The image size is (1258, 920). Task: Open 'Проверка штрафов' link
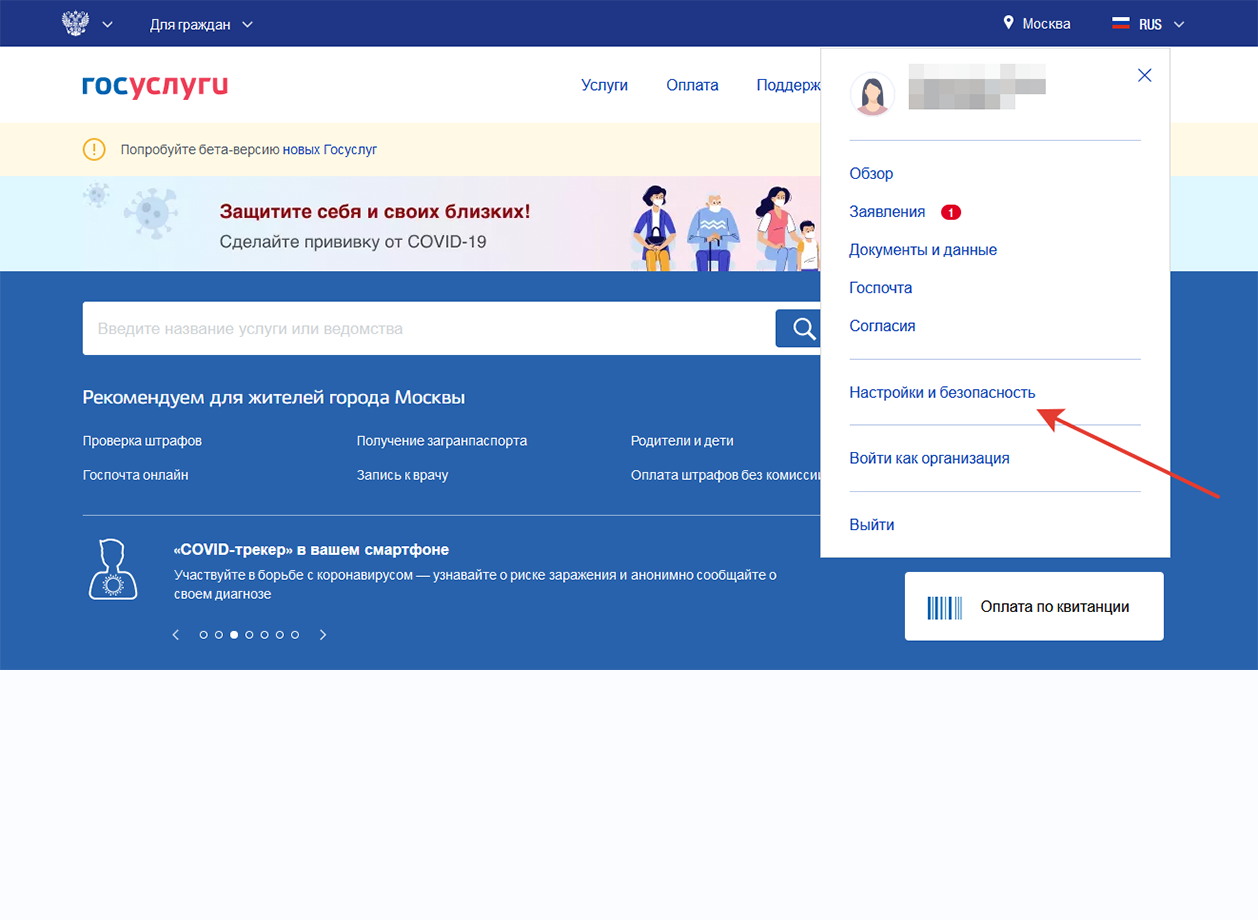(x=142, y=441)
